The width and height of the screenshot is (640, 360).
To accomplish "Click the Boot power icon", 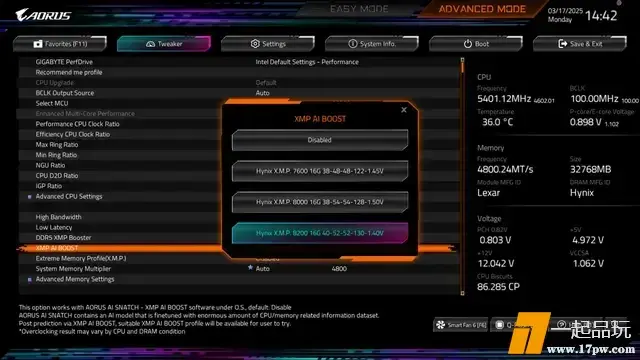I will coord(468,44).
